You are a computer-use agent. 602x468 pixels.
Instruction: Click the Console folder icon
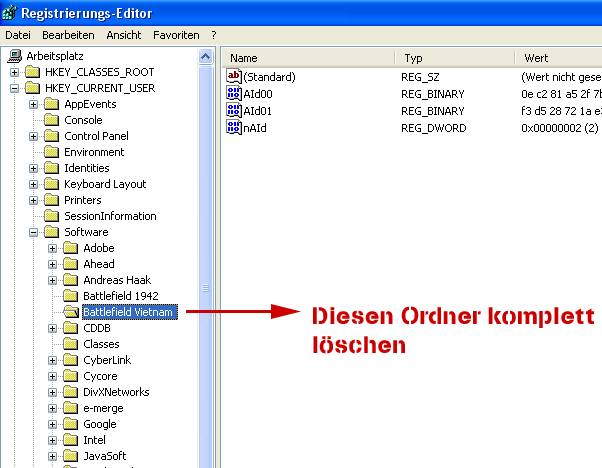(51, 120)
